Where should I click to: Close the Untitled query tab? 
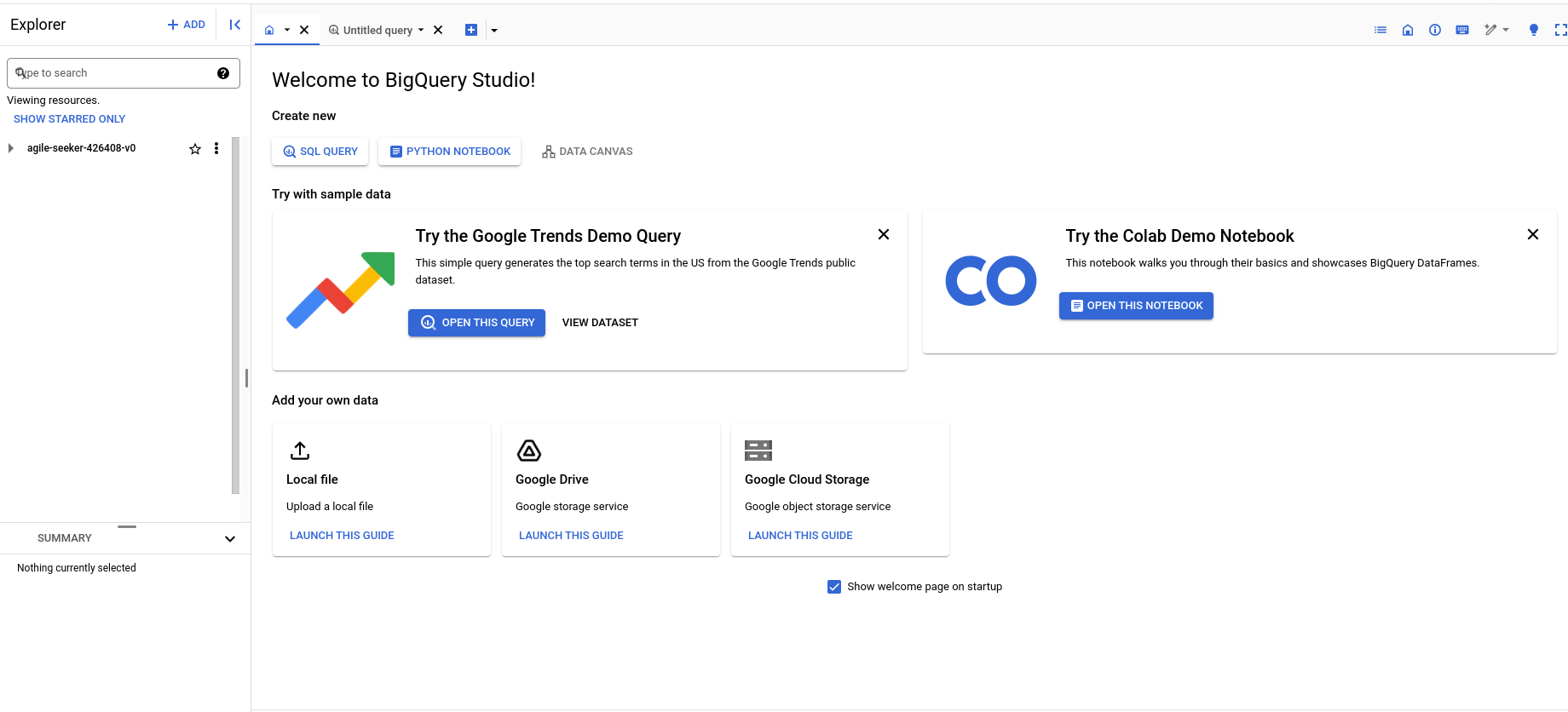(438, 30)
